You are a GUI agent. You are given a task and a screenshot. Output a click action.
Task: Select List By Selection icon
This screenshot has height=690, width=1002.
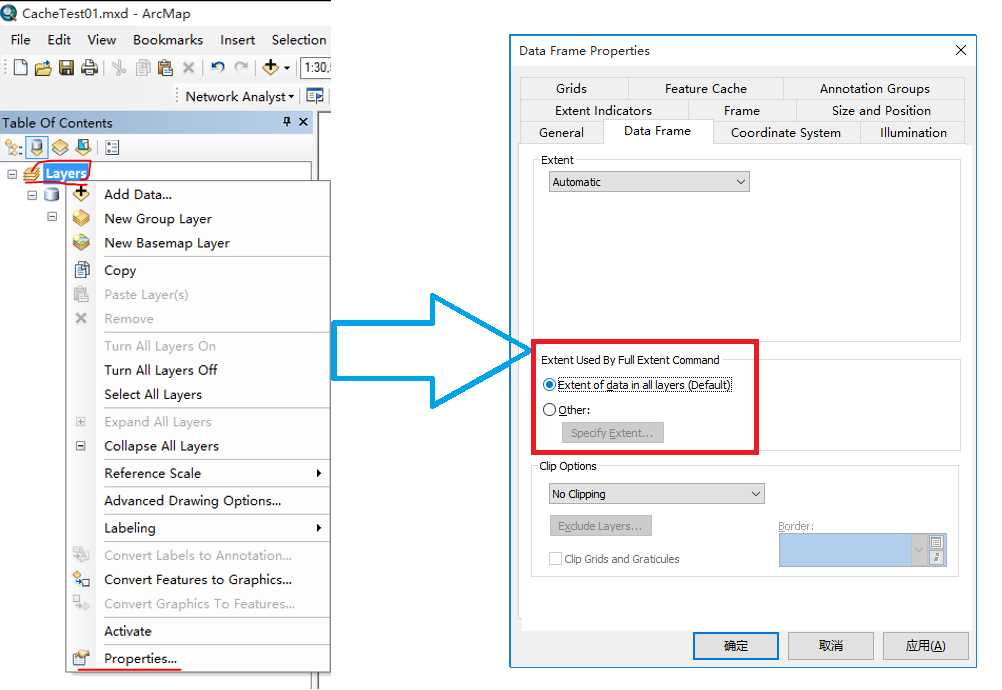point(83,148)
